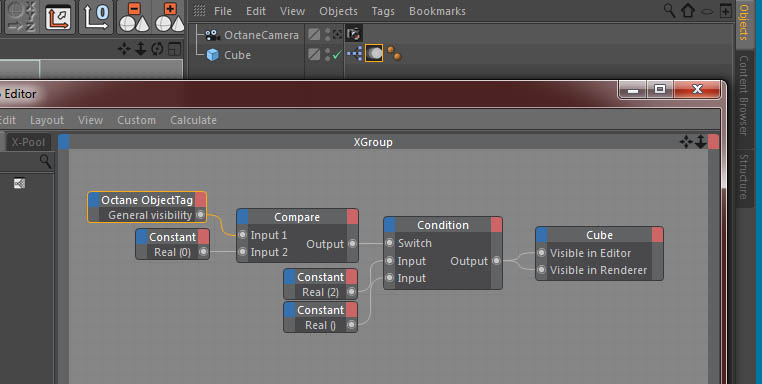Click the subtract primitives icon with minus sign
The width and height of the screenshot is (762, 384).
(x=134, y=17)
